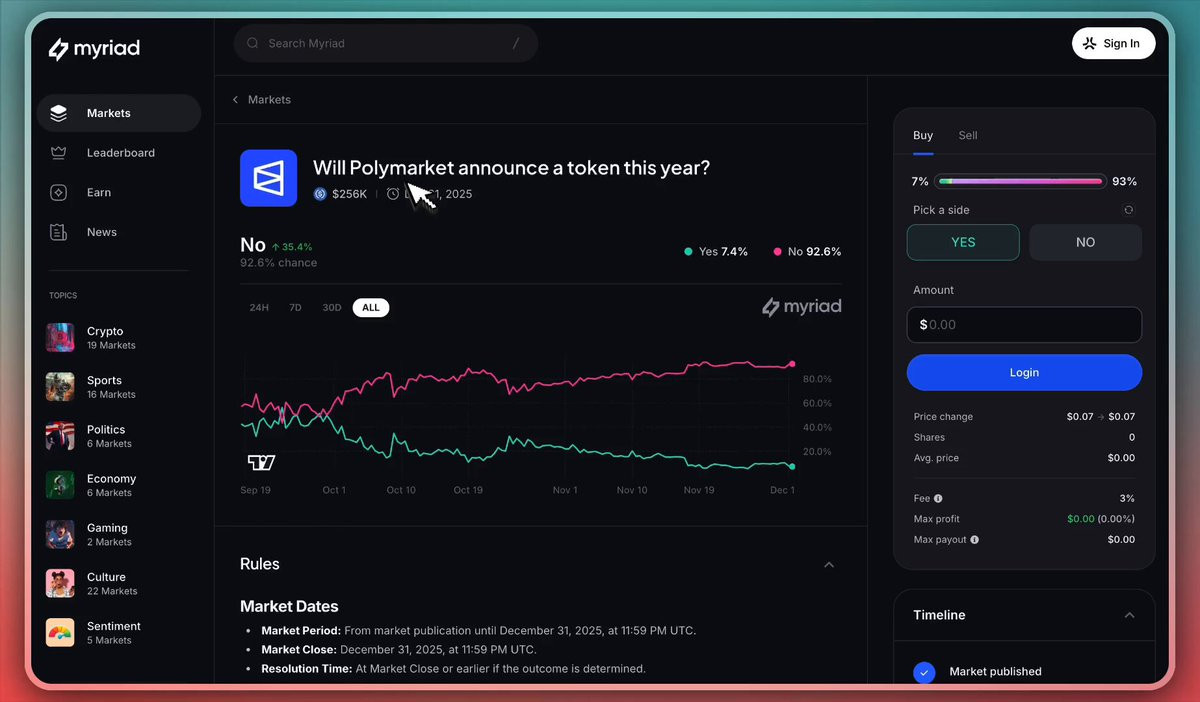Click the blue Login button
The height and width of the screenshot is (702, 1200).
pos(1024,372)
